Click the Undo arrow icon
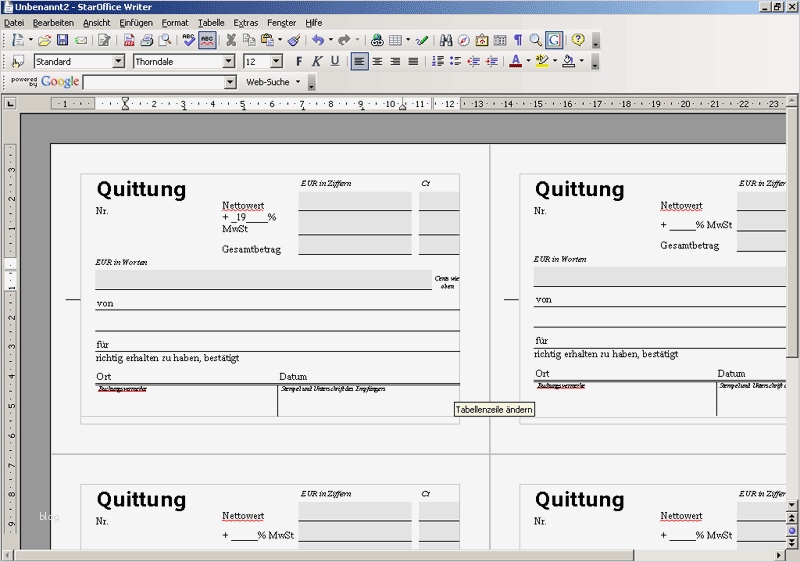 tap(317, 41)
